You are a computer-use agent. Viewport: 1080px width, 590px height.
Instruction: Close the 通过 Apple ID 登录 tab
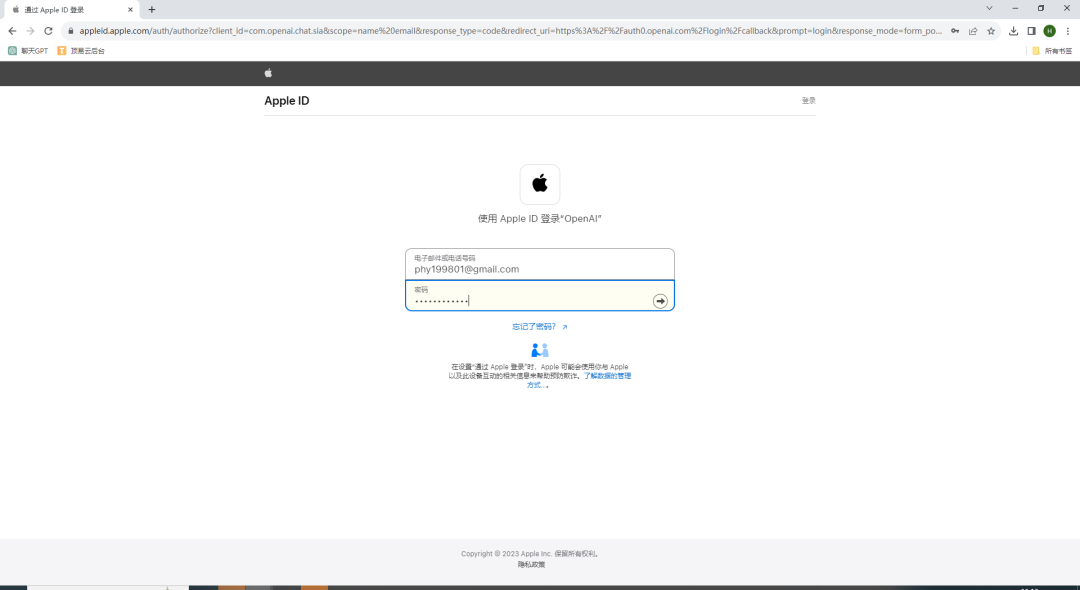pyautogui.click(x=130, y=10)
